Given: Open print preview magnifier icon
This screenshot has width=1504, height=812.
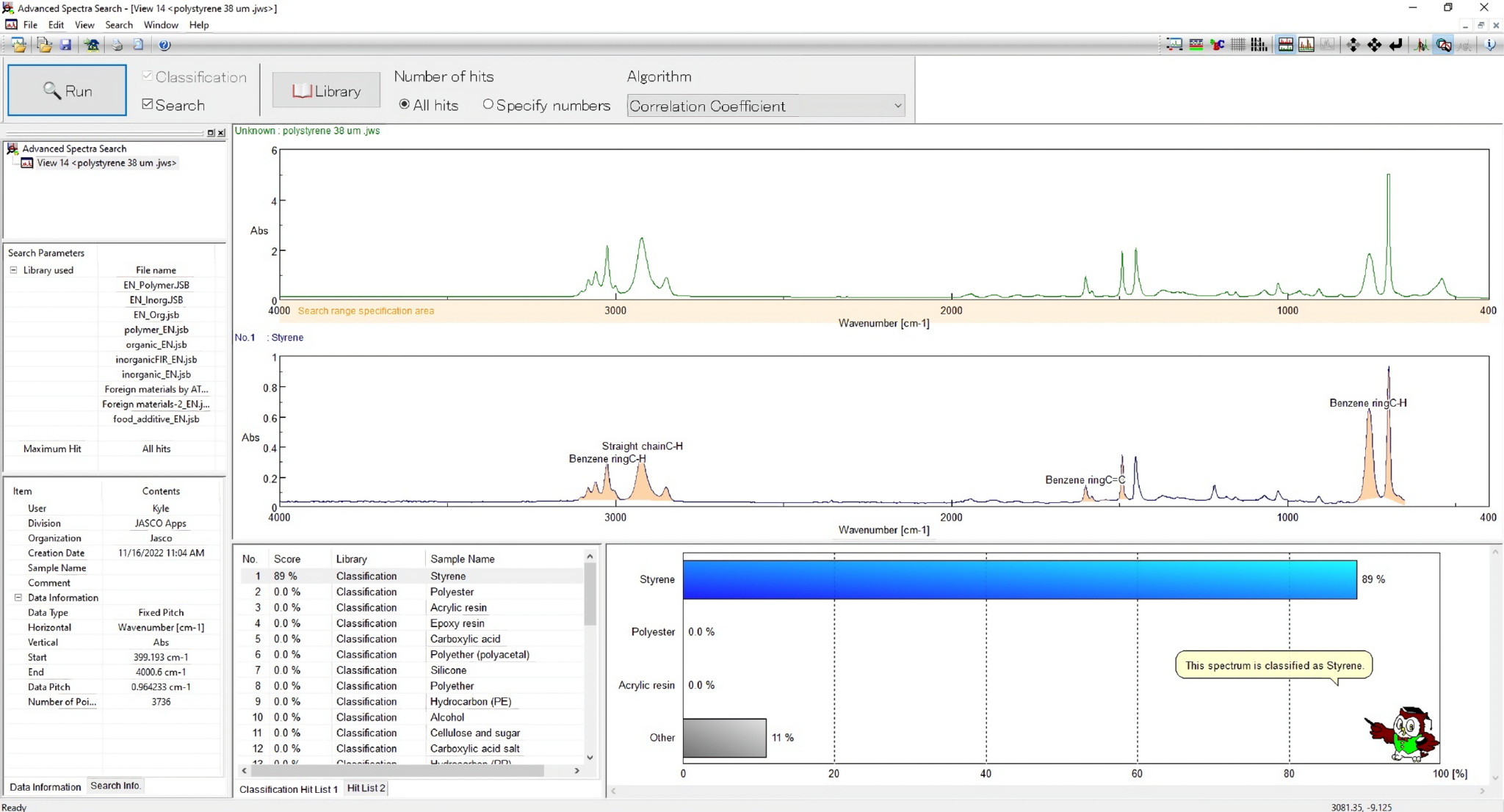Looking at the screenshot, I should (x=138, y=45).
